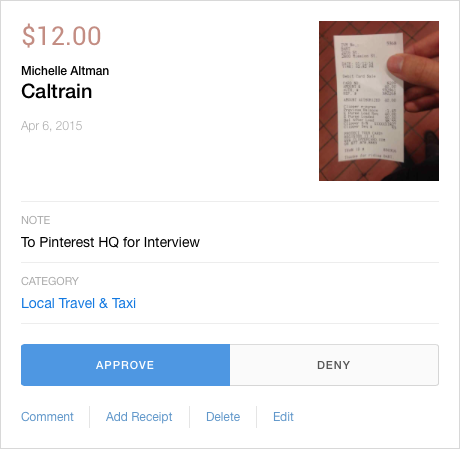
Task: Click the Caltrain merchant title
Action: pyautogui.click(x=57, y=91)
